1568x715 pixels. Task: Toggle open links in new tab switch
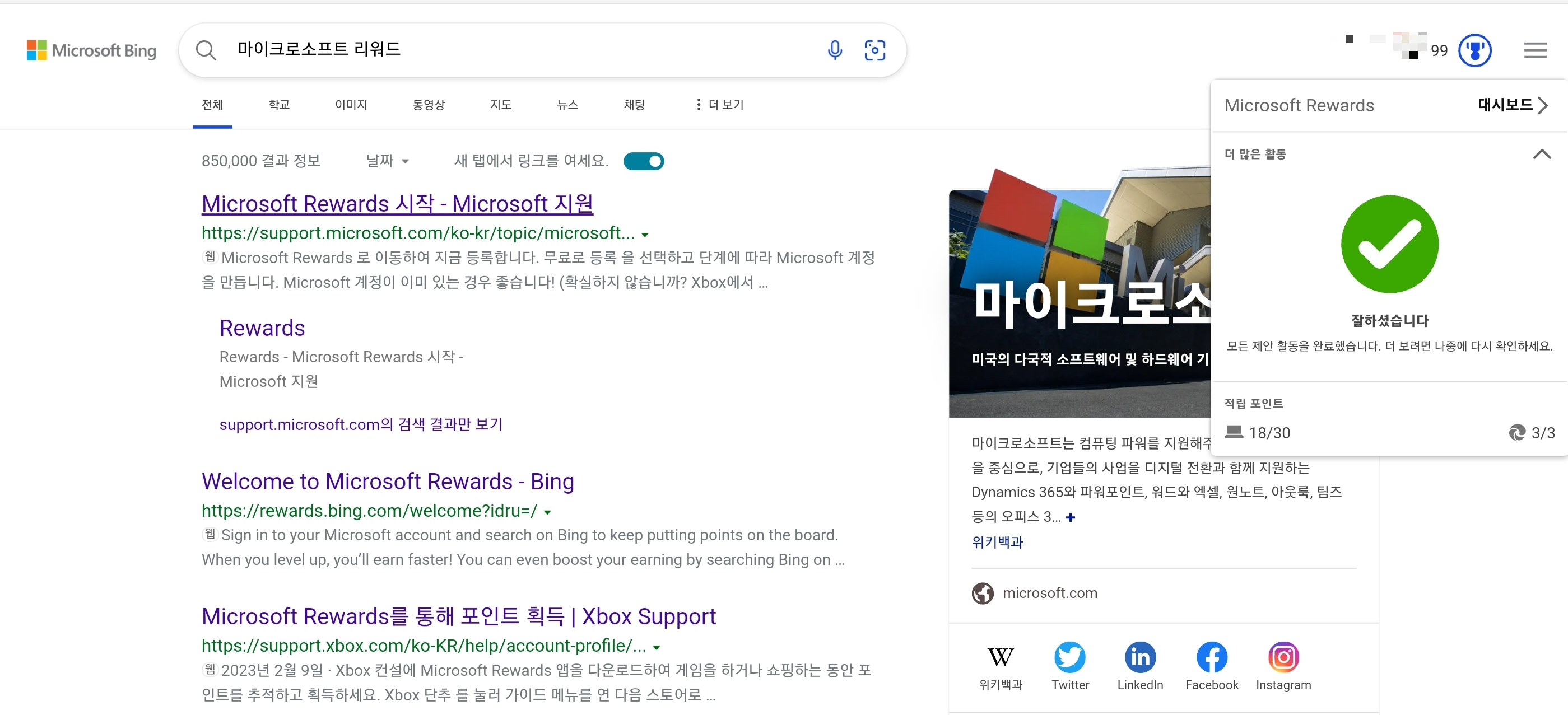pos(644,161)
